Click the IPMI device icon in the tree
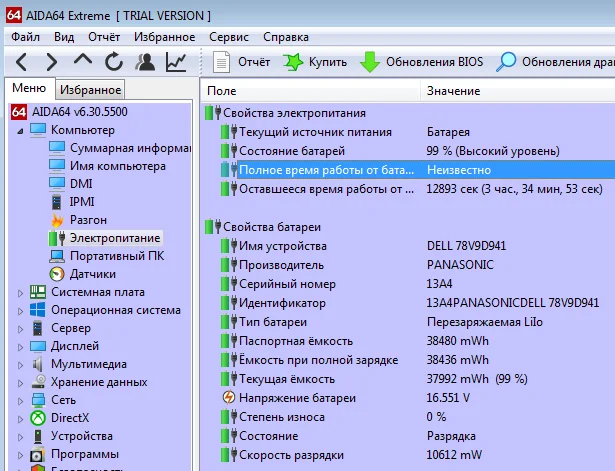Screen dimensions: 615x471 click(x=57, y=202)
